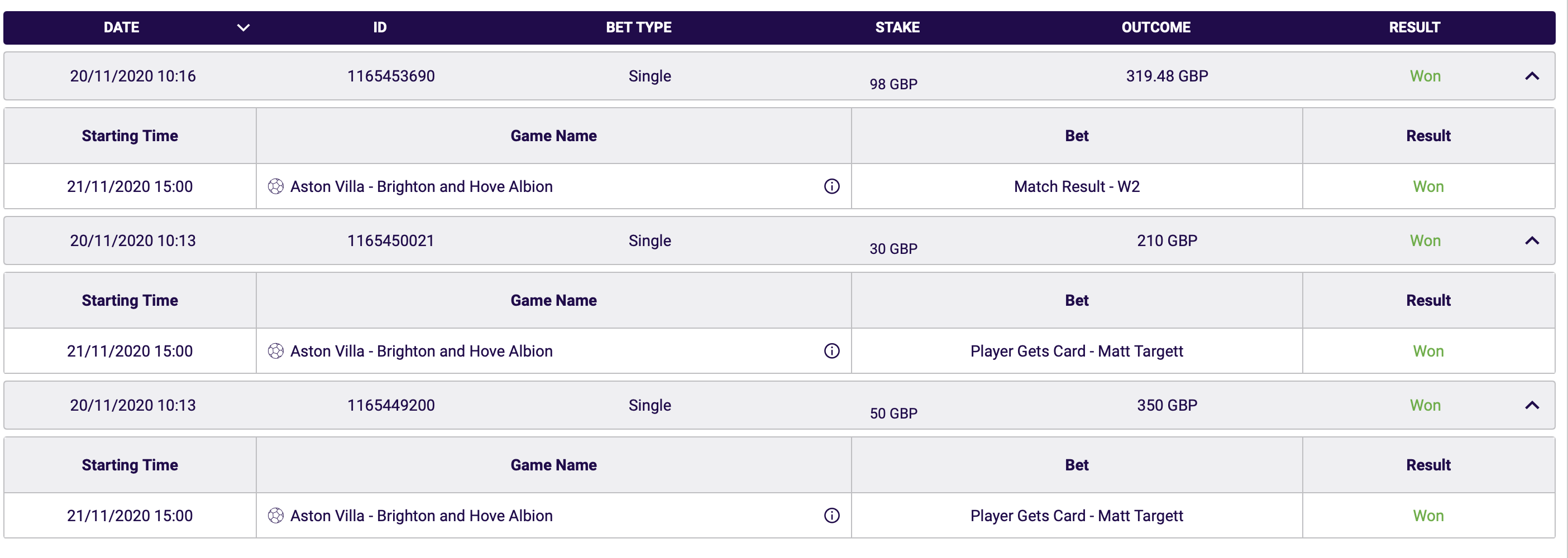This screenshot has height=558, width=1568.
Task: Sort by BET TYPE column header
Action: coord(638,27)
